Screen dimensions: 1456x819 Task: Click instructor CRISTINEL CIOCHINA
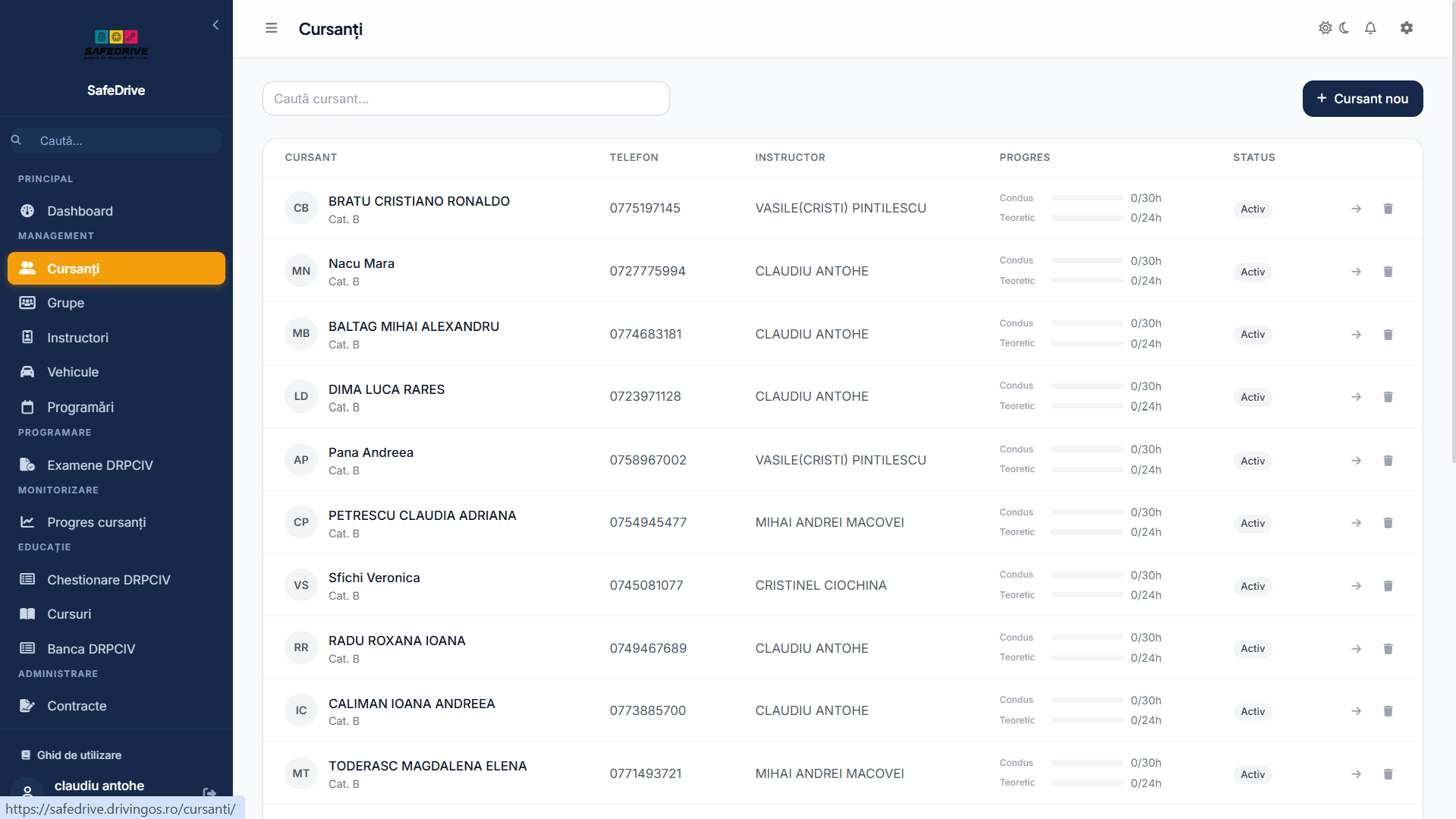click(821, 585)
